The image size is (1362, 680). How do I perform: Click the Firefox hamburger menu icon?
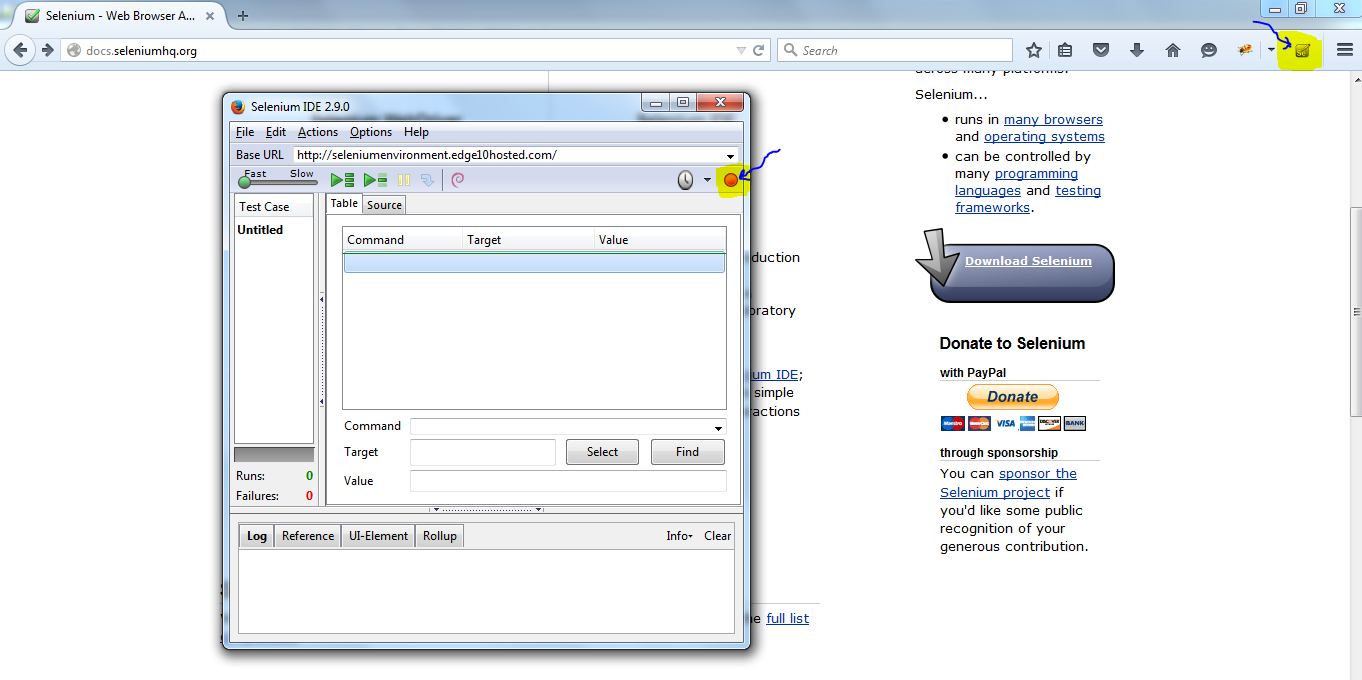tap(1345, 50)
